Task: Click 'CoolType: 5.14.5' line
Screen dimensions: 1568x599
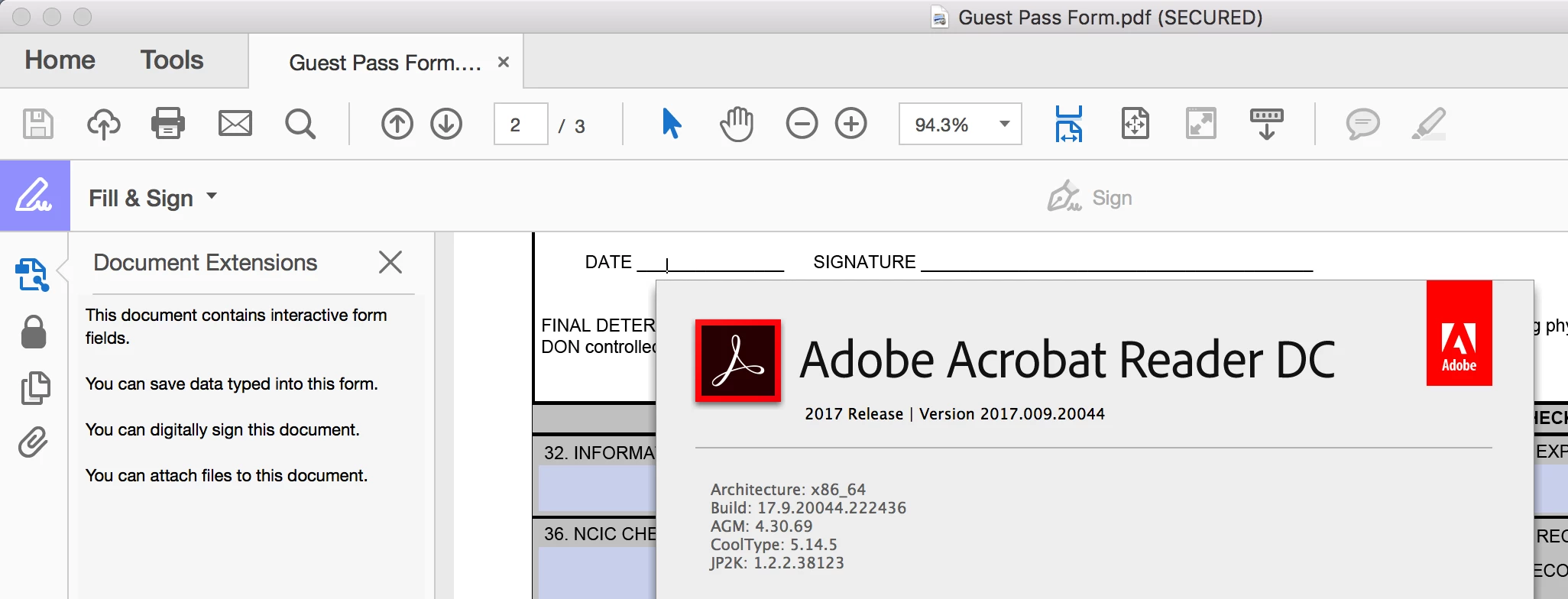Action: tap(774, 545)
